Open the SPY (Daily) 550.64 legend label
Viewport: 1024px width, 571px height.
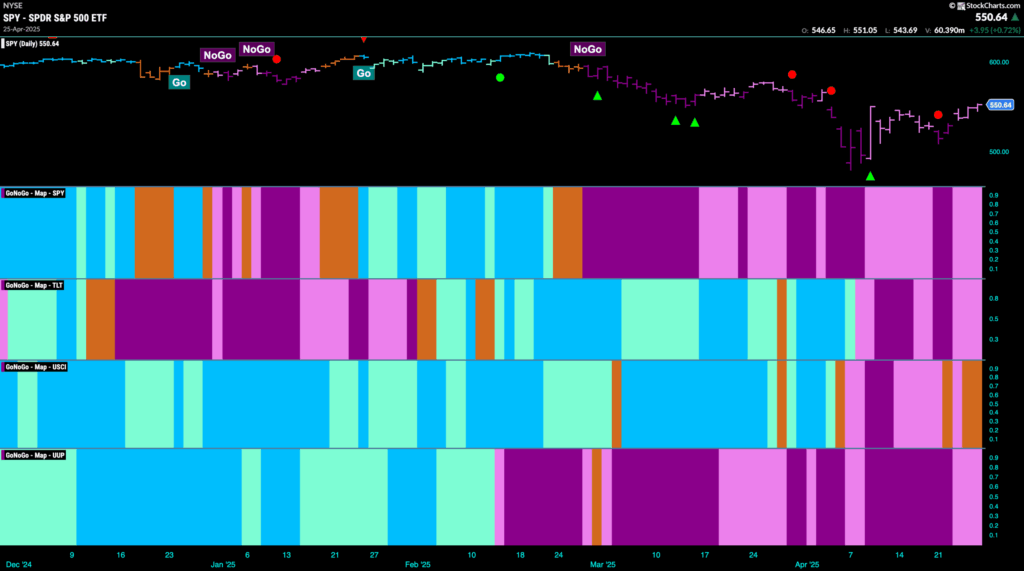[32, 44]
